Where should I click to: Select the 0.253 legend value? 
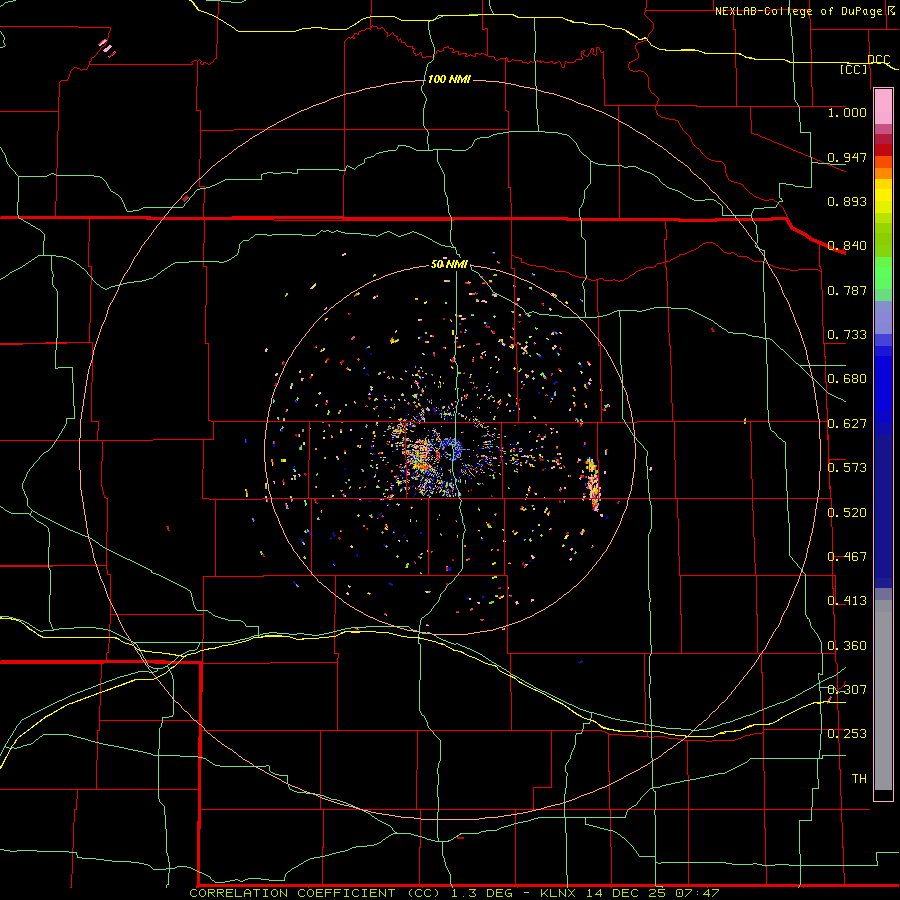pos(847,734)
